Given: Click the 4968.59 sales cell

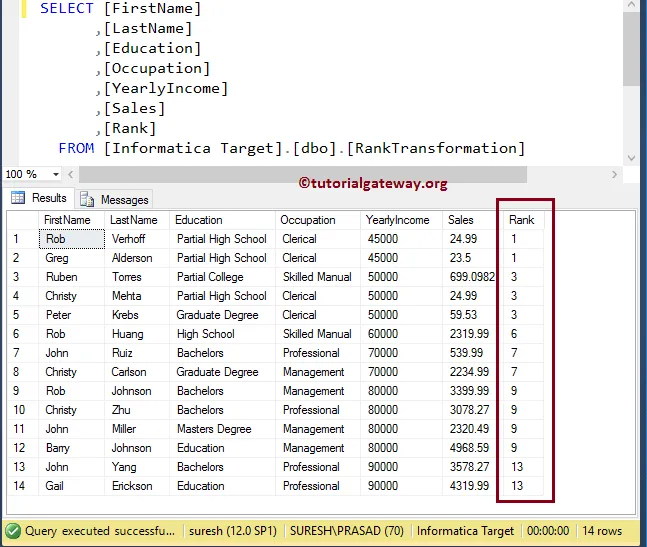Looking at the screenshot, I should [472, 448].
